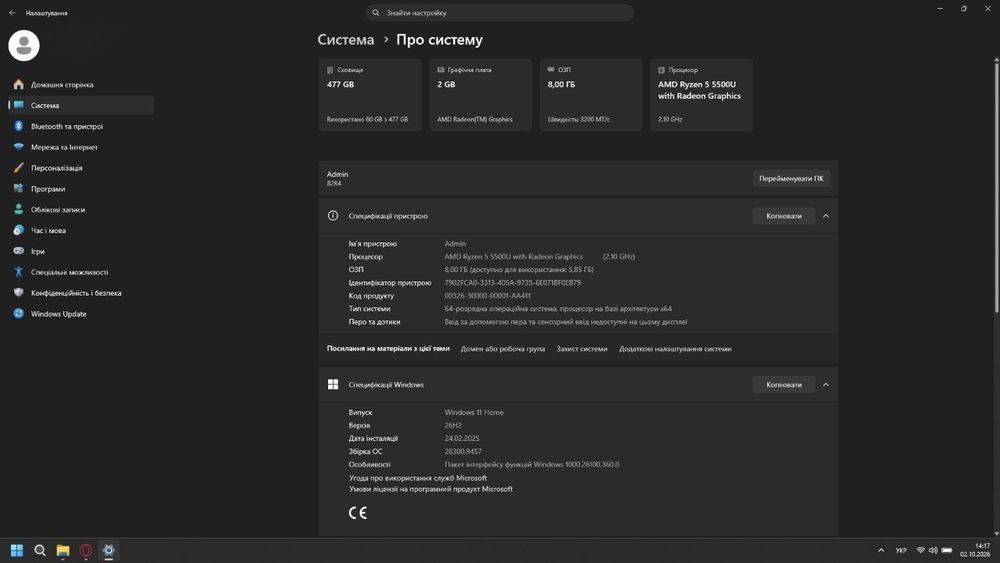Viewport: 1000px width, 563px height.
Task: Click the magnifier icon in search box
Action: 376,13
